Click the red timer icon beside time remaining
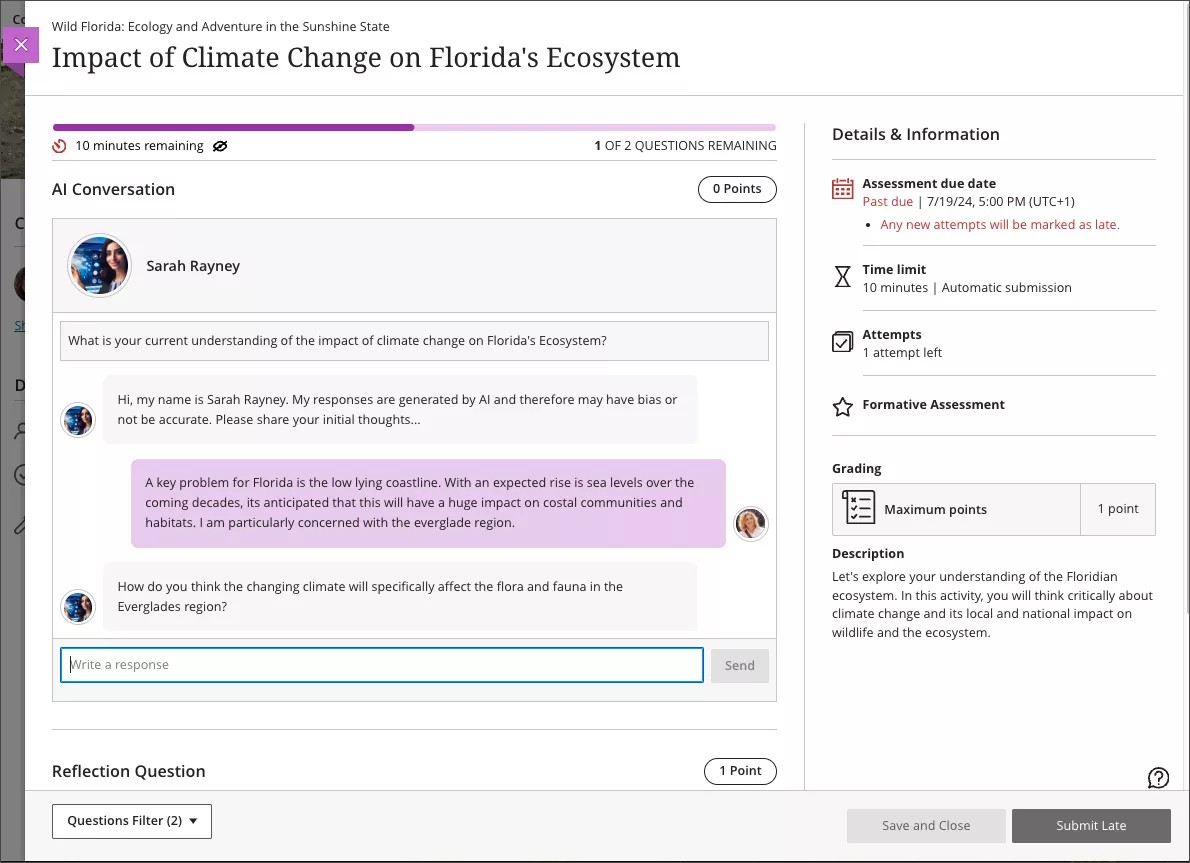Viewport: 1190px width, 863px height. tap(59, 145)
